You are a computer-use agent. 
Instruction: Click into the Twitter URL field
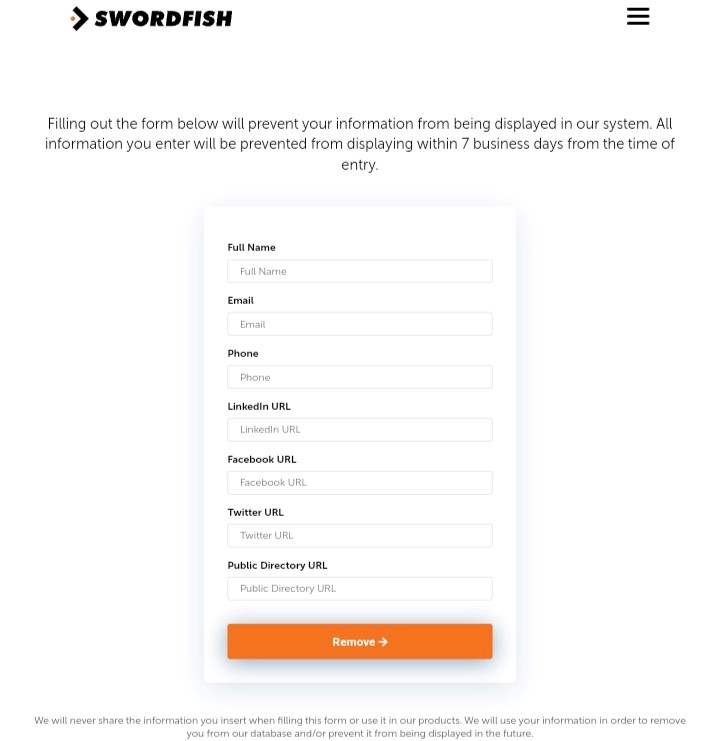coord(360,535)
